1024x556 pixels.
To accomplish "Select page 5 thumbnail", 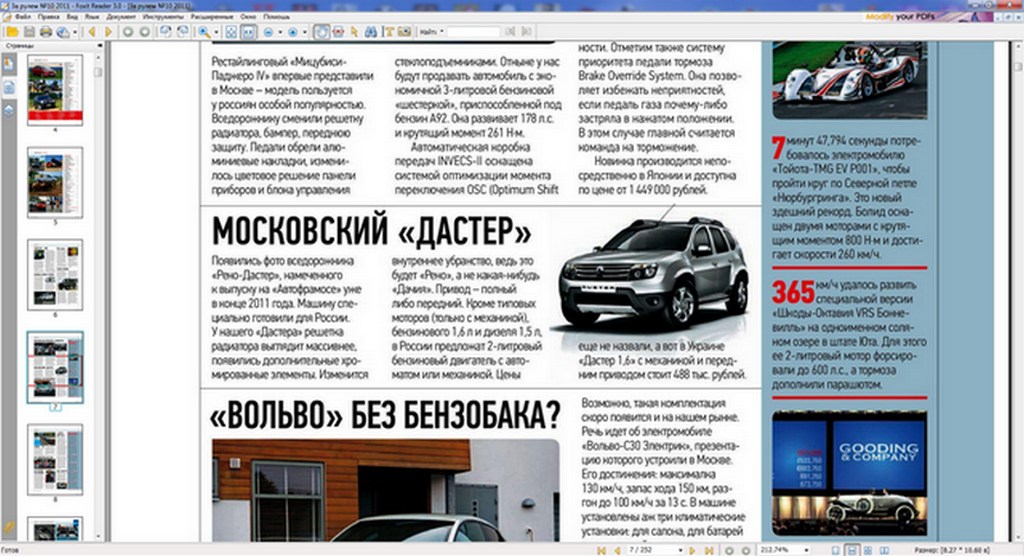I will pos(55,182).
